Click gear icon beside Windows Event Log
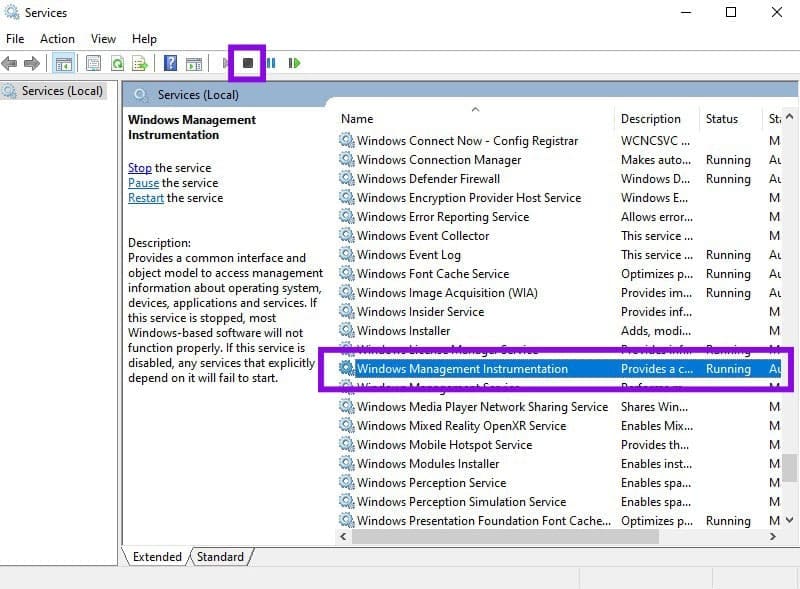The width and height of the screenshot is (800, 589). [346, 254]
